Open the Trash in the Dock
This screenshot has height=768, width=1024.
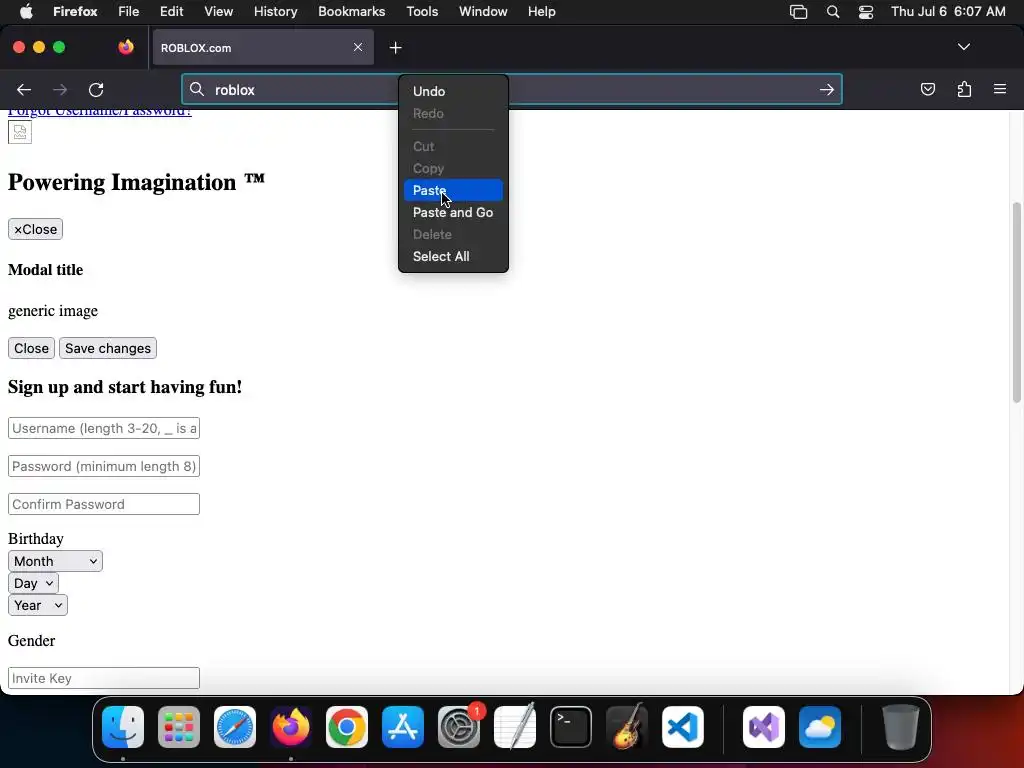pos(901,727)
